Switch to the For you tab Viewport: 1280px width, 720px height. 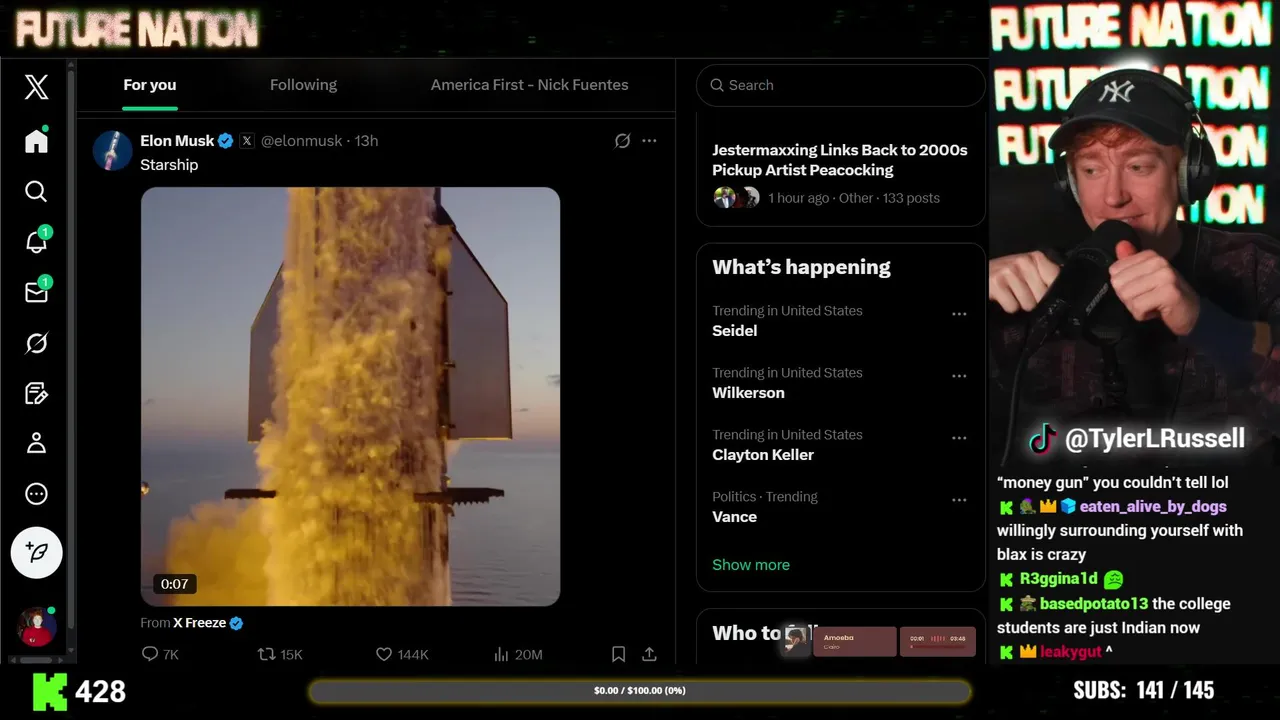[x=150, y=85]
